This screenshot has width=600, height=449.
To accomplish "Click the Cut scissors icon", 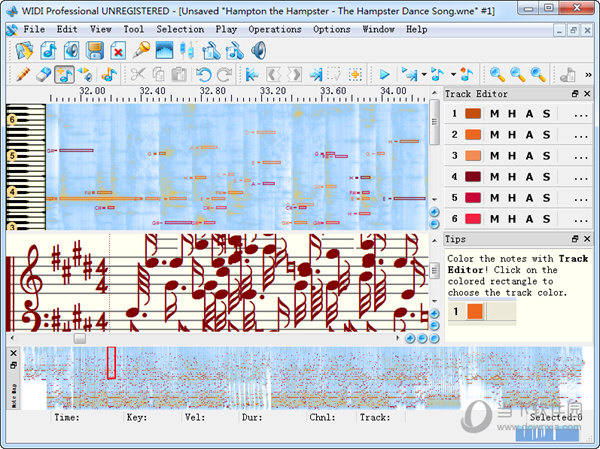I will pos(138,75).
